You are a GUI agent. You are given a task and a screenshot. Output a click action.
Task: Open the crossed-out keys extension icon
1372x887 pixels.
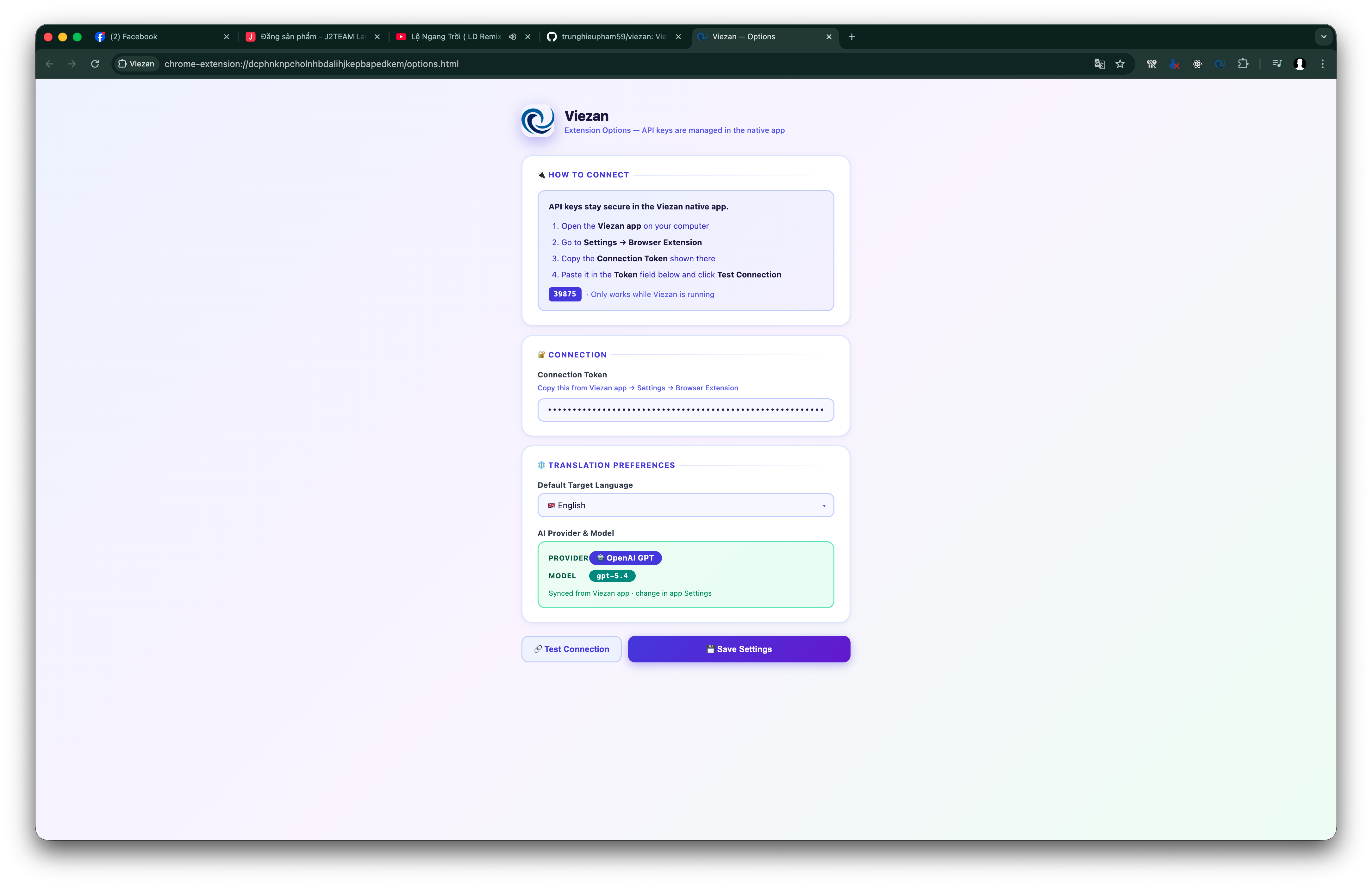(1151, 64)
